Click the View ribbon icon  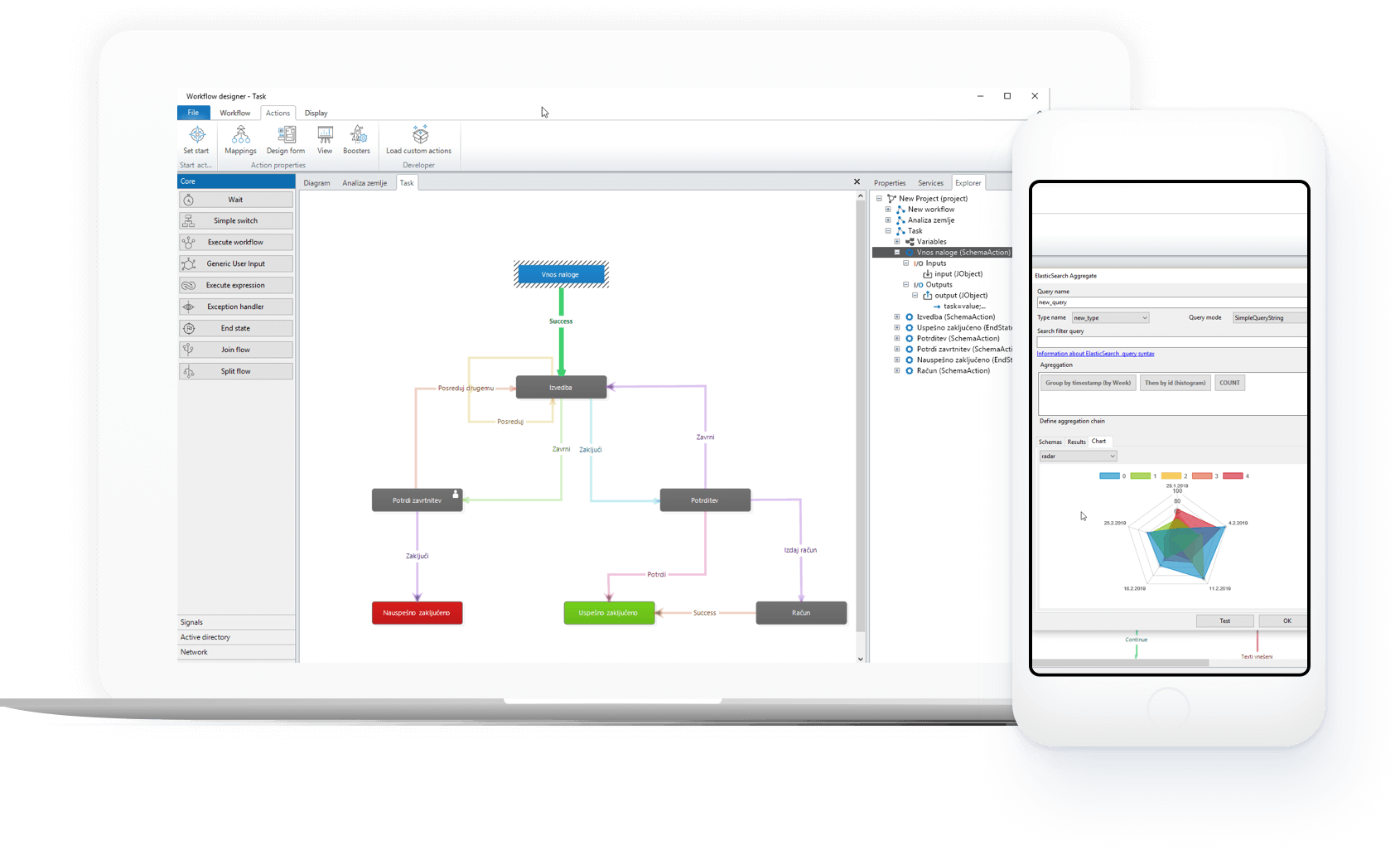click(325, 135)
